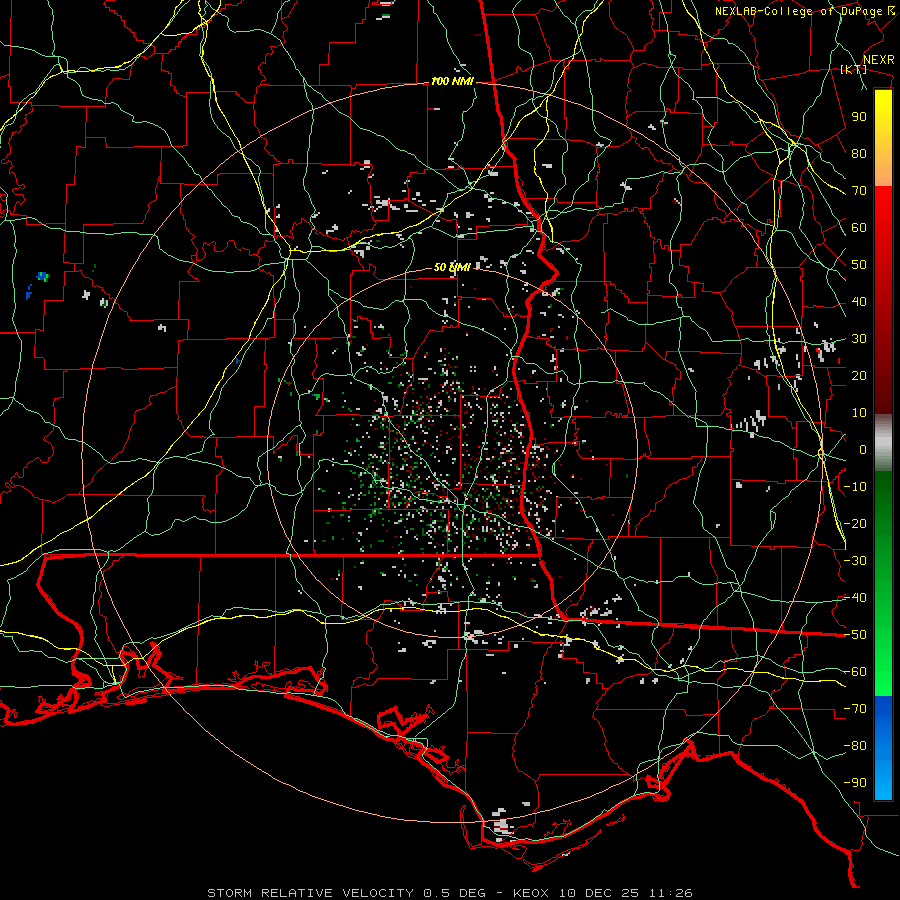Click the 50 NMI range ring label
Image resolution: width=900 pixels, height=900 pixels.
452,267
